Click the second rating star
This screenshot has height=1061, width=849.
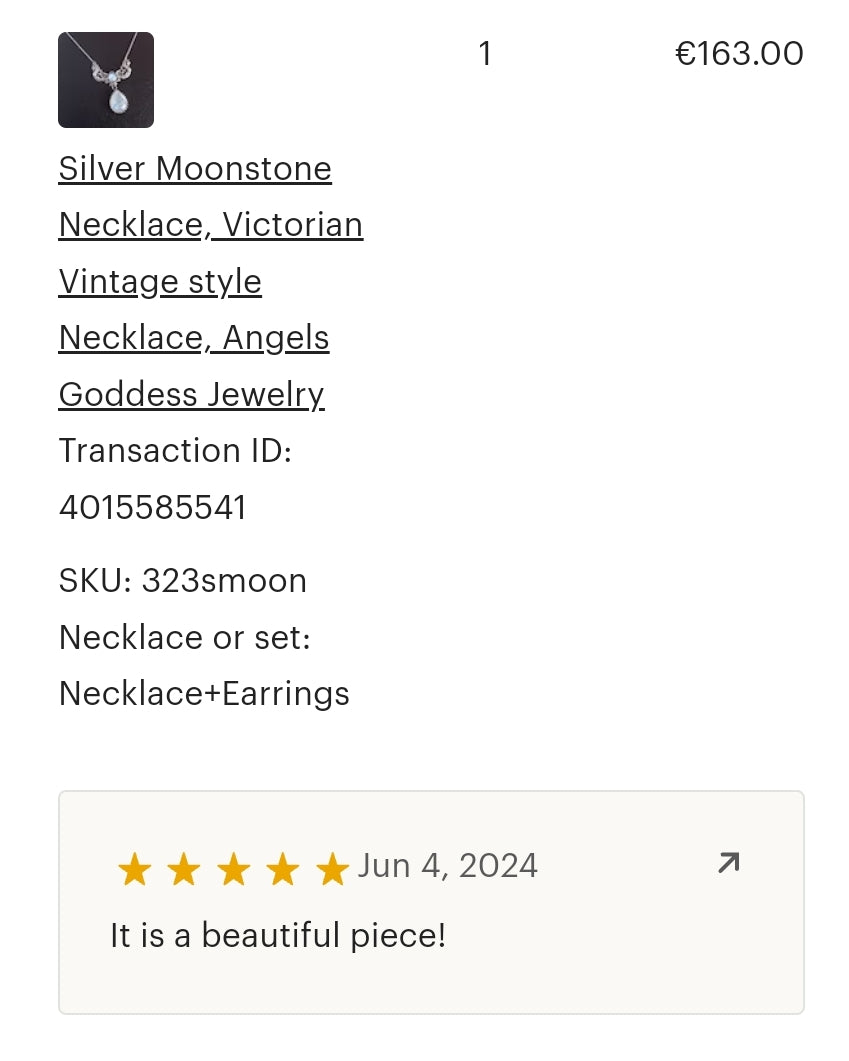click(183, 870)
